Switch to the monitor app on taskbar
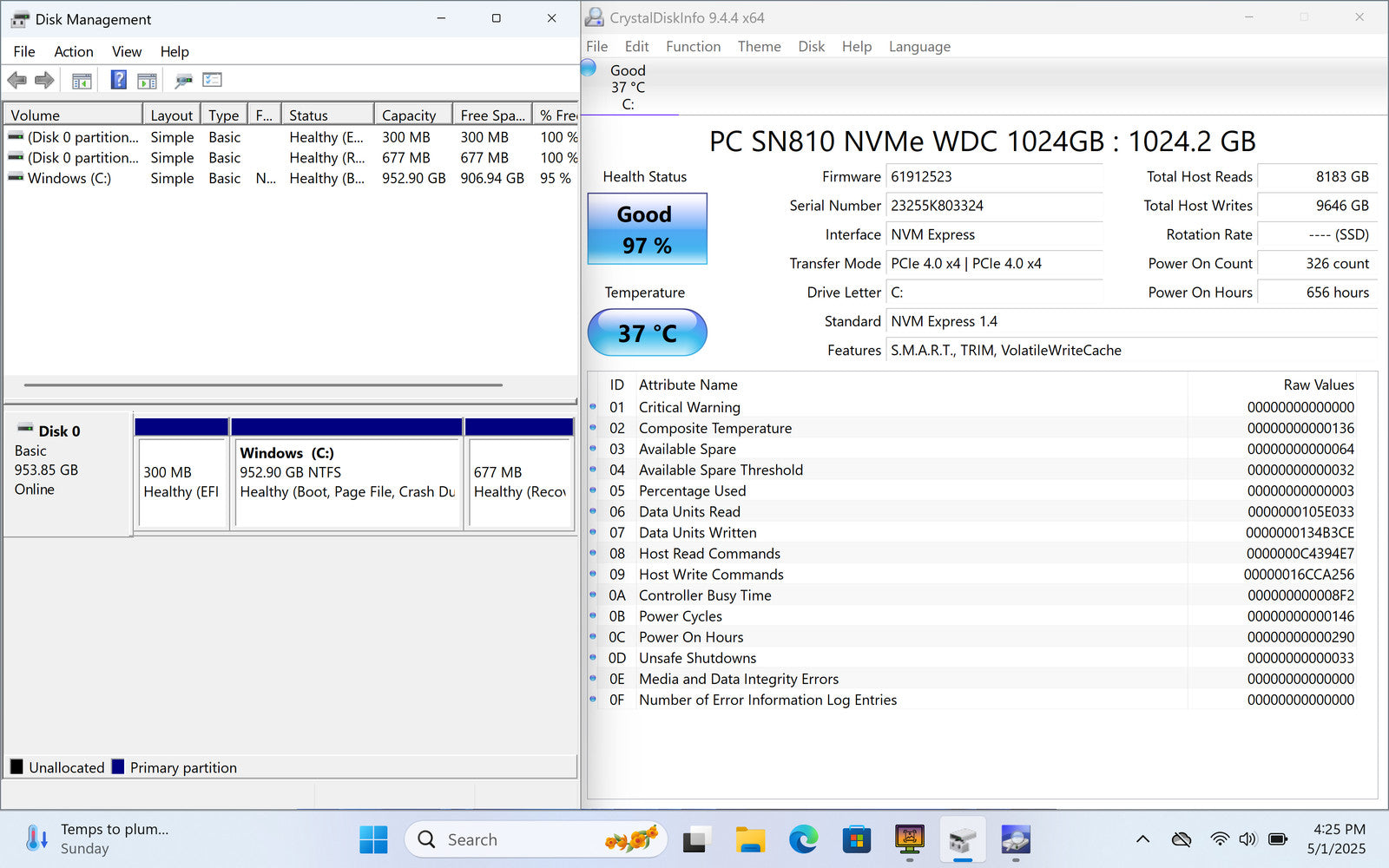 [909, 838]
